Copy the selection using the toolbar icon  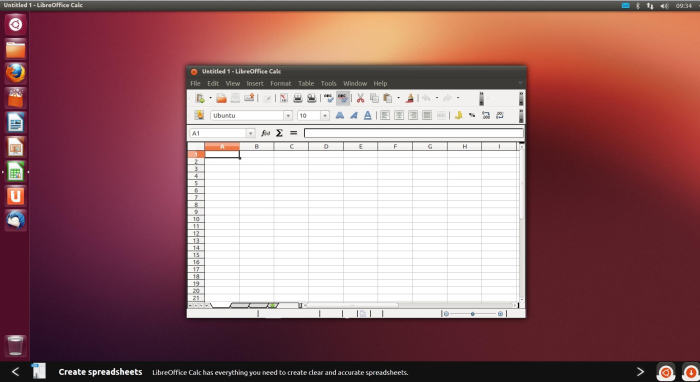[x=374, y=98]
